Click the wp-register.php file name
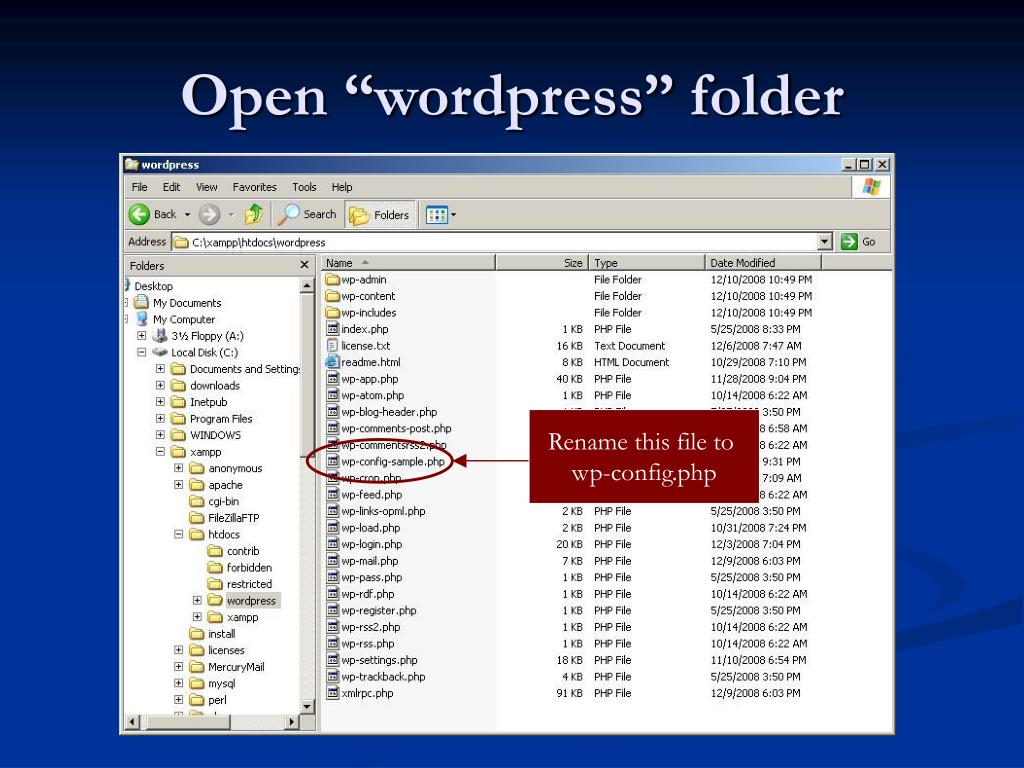 click(x=379, y=611)
